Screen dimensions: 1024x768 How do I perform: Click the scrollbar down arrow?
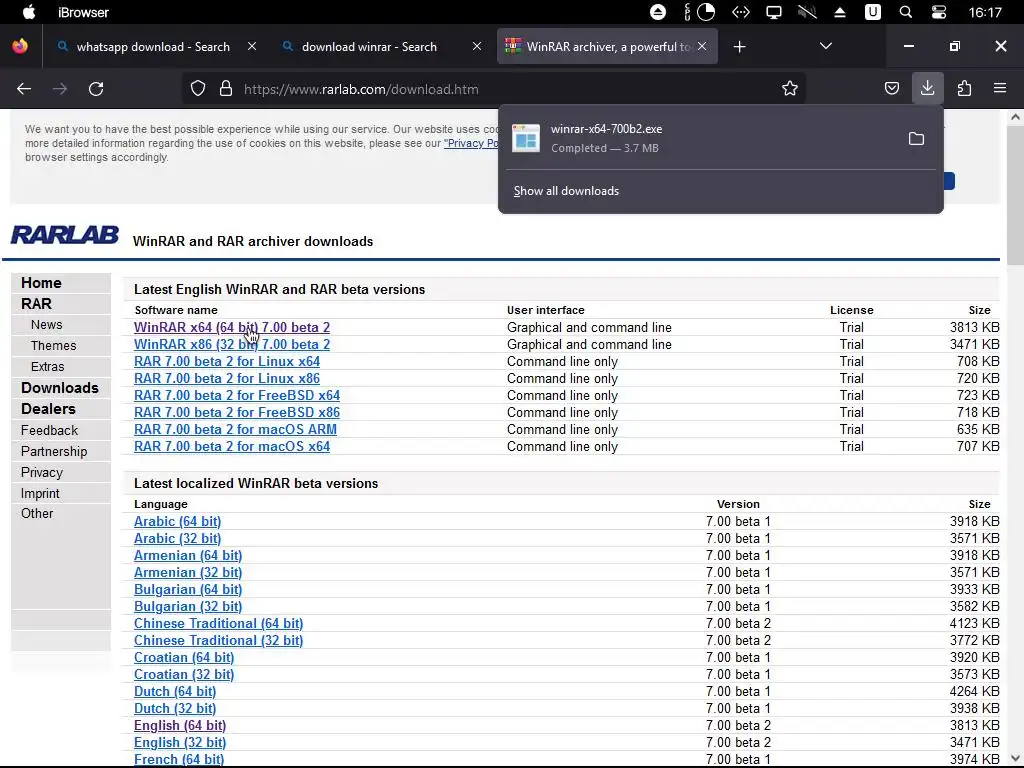coord(1015,758)
